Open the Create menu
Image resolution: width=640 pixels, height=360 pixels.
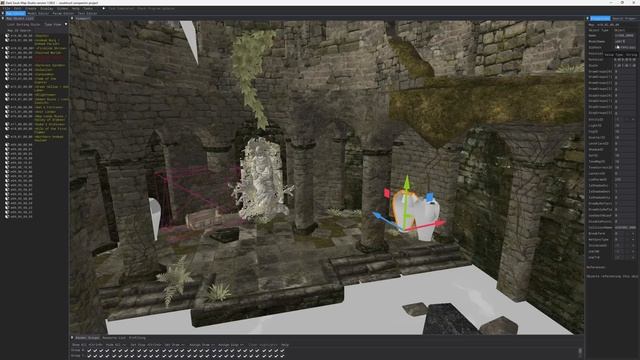pos(31,9)
